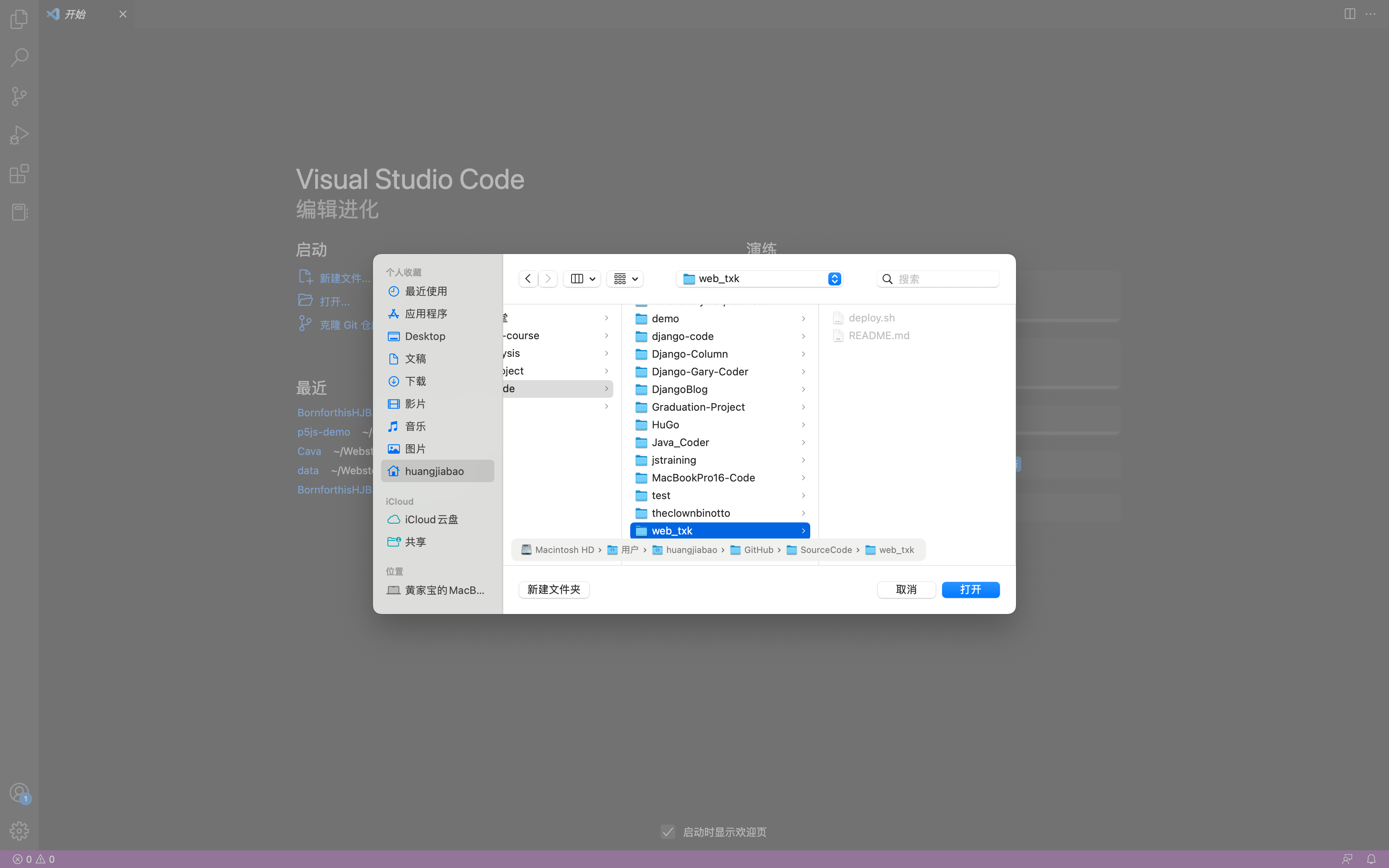1389x868 pixels.
Task: Select the Django-Column folder
Action: (x=720, y=354)
